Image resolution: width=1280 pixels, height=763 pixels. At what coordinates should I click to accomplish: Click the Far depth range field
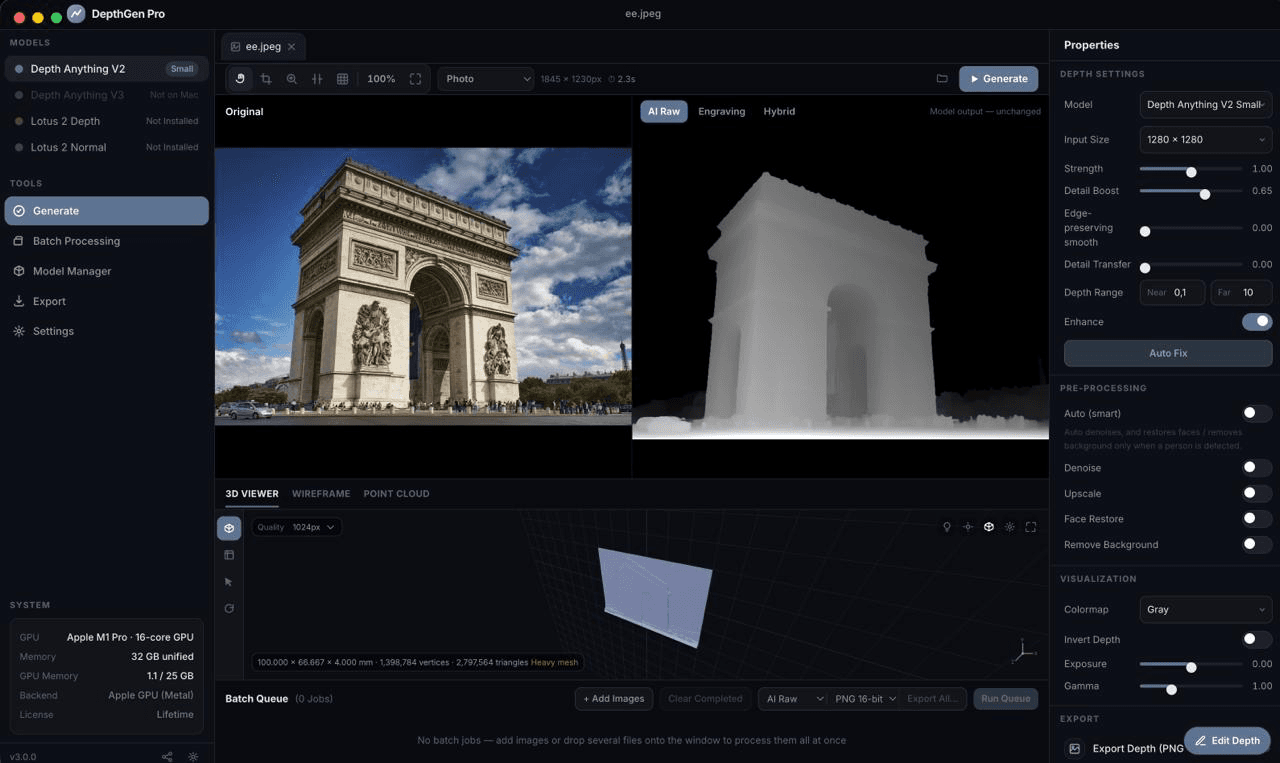coord(1241,293)
